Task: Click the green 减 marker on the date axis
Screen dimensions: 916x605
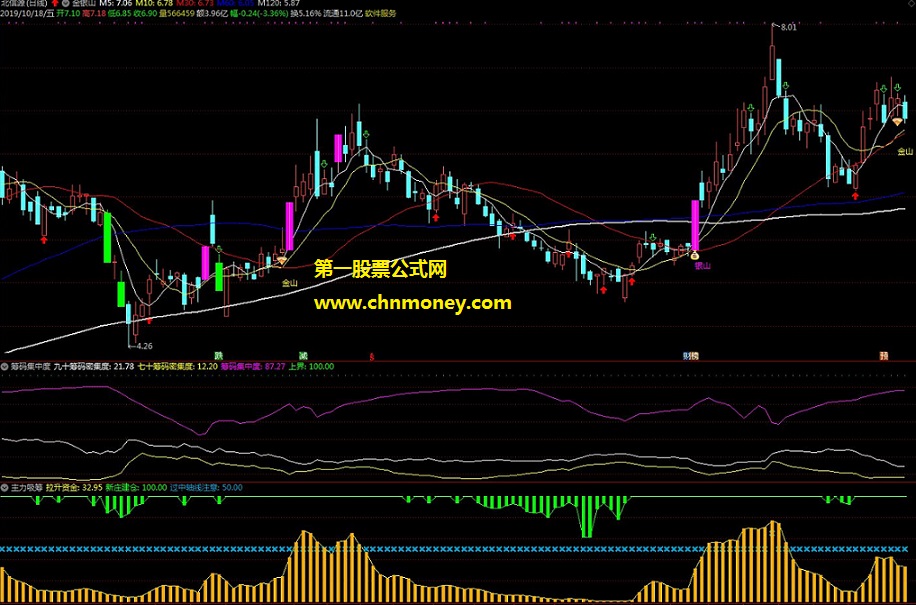Action: 303,356
